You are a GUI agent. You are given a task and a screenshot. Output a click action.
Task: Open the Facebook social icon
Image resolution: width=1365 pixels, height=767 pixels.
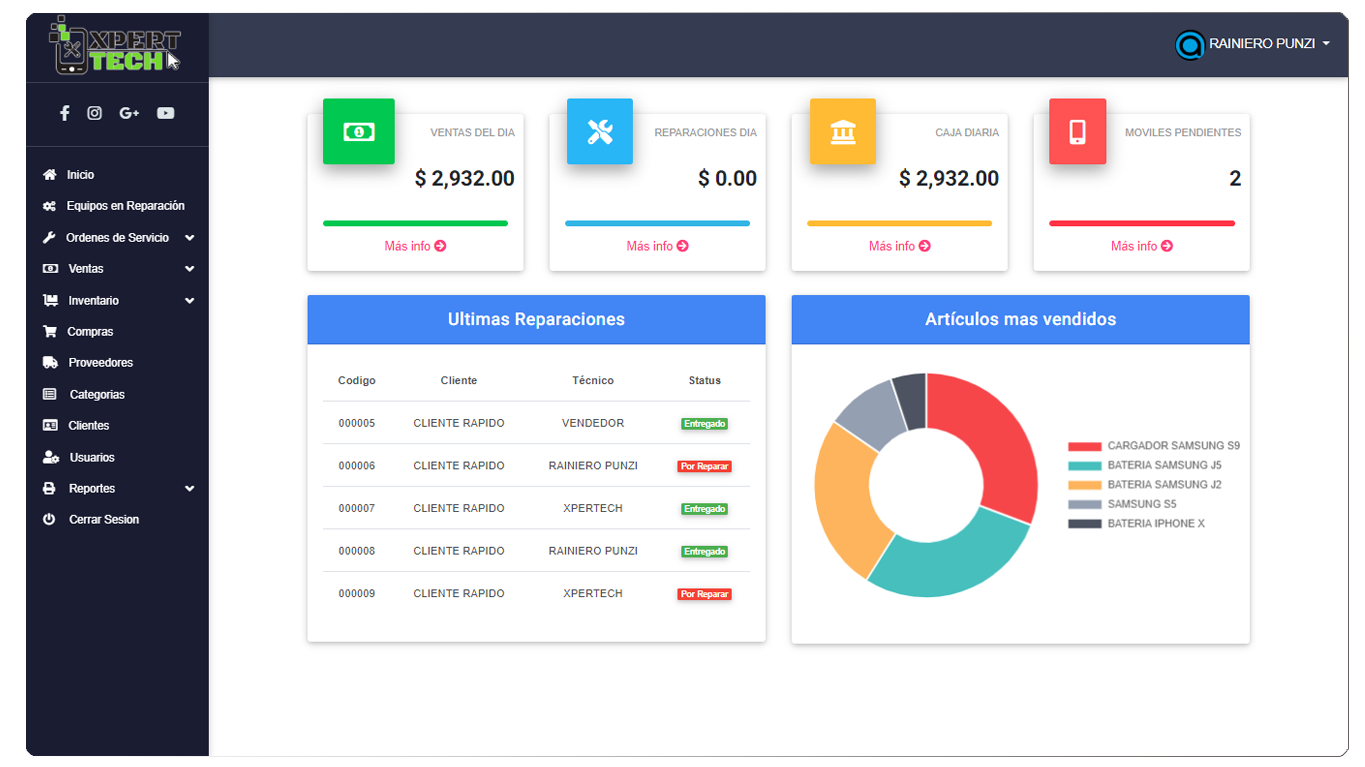tap(65, 113)
